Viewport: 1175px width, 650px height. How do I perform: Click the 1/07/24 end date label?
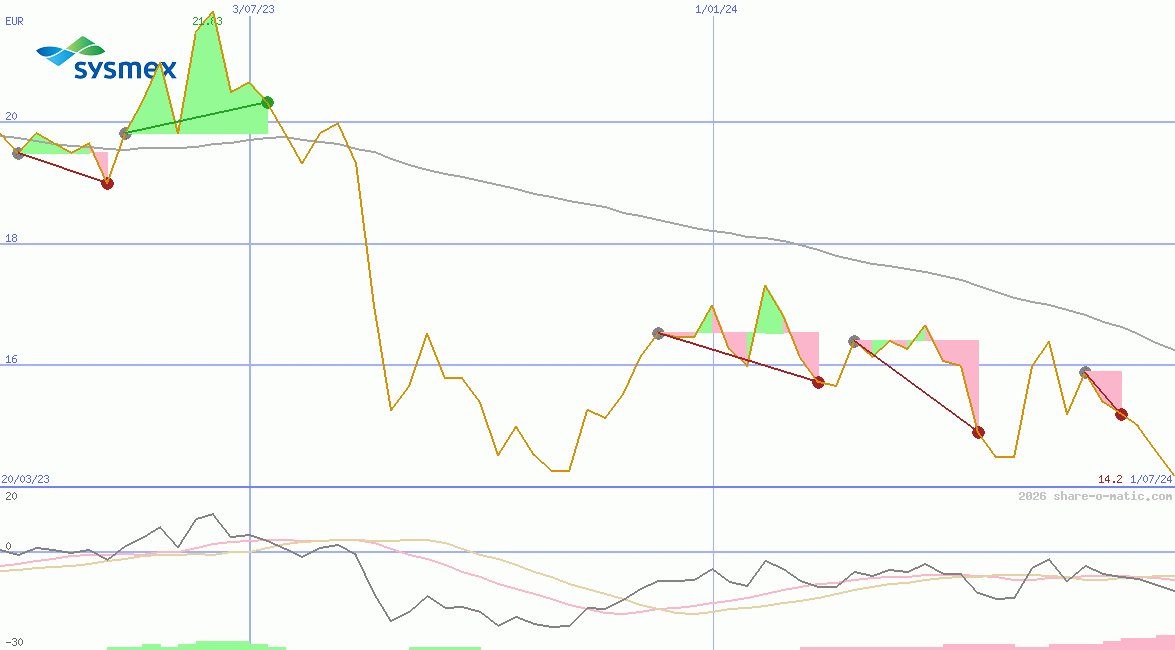1150,479
